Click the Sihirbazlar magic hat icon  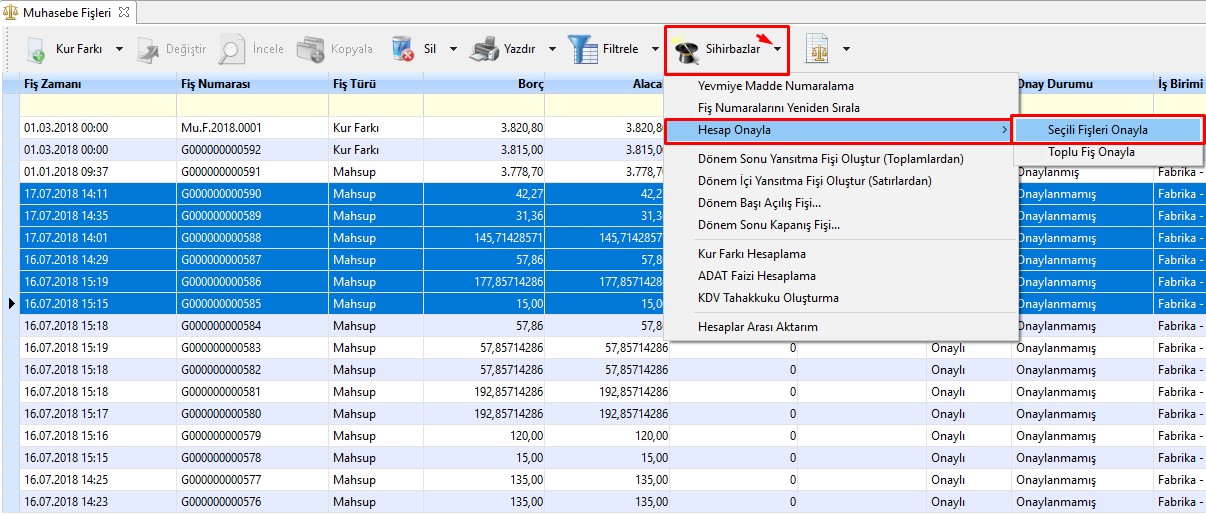[x=686, y=51]
